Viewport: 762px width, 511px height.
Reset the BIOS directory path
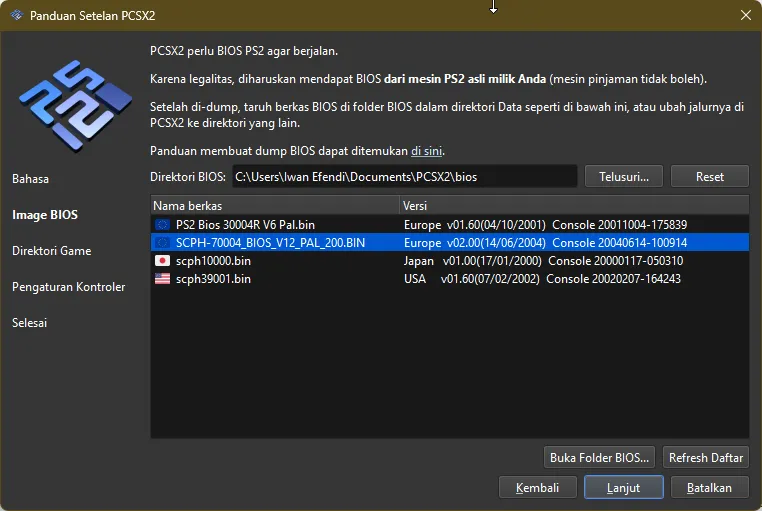tap(710, 176)
